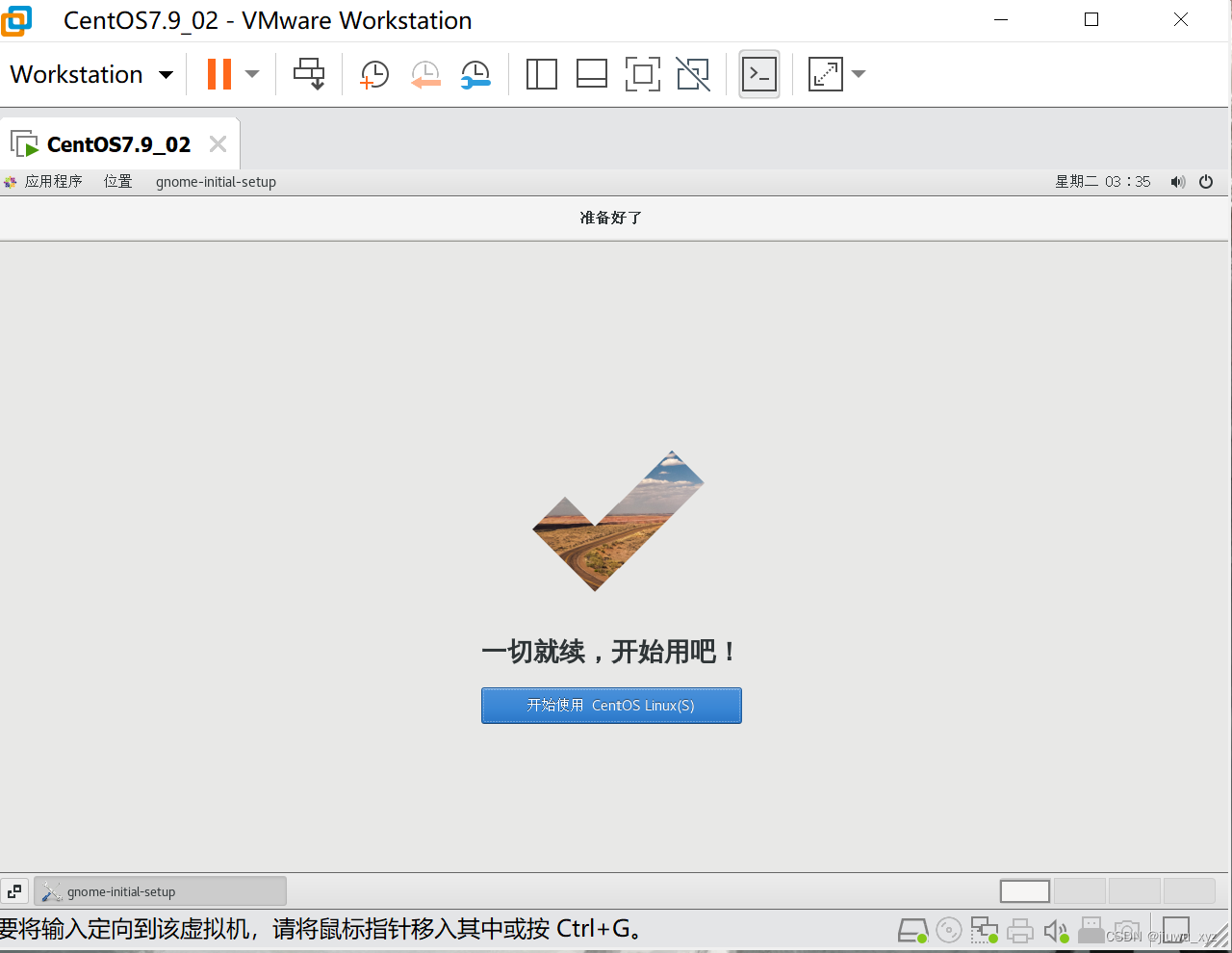Viewport: 1232px width, 953px height.
Task: Toggle the library sidebar panel view
Action: (x=542, y=74)
